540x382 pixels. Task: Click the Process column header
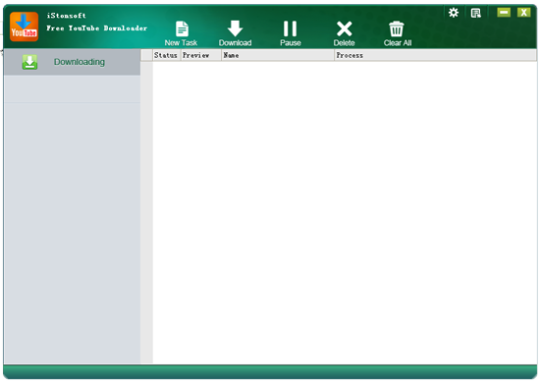tap(435, 55)
